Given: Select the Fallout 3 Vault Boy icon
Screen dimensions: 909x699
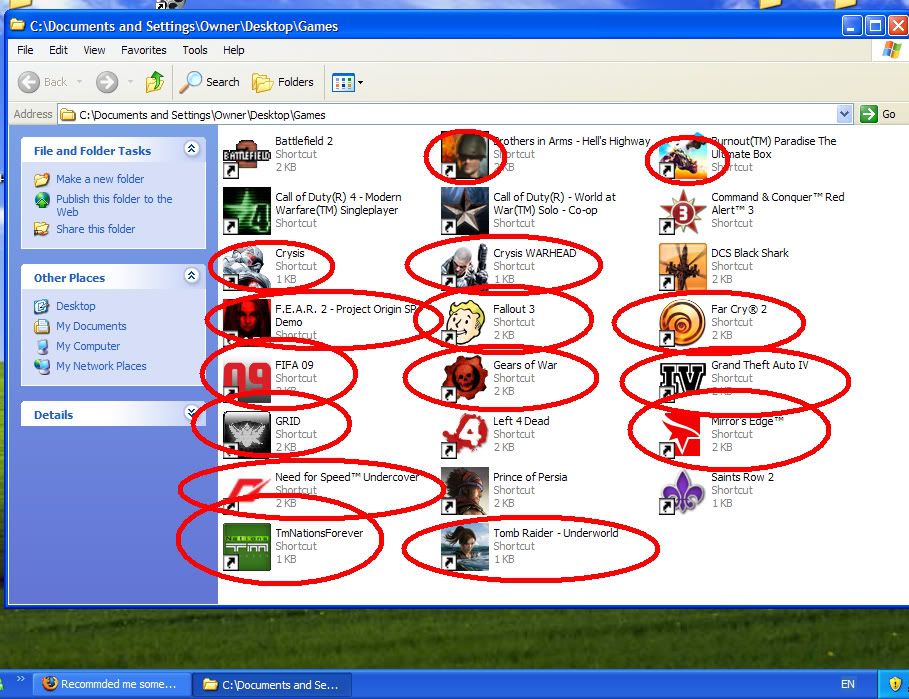Looking at the screenshot, I should coord(465,323).
